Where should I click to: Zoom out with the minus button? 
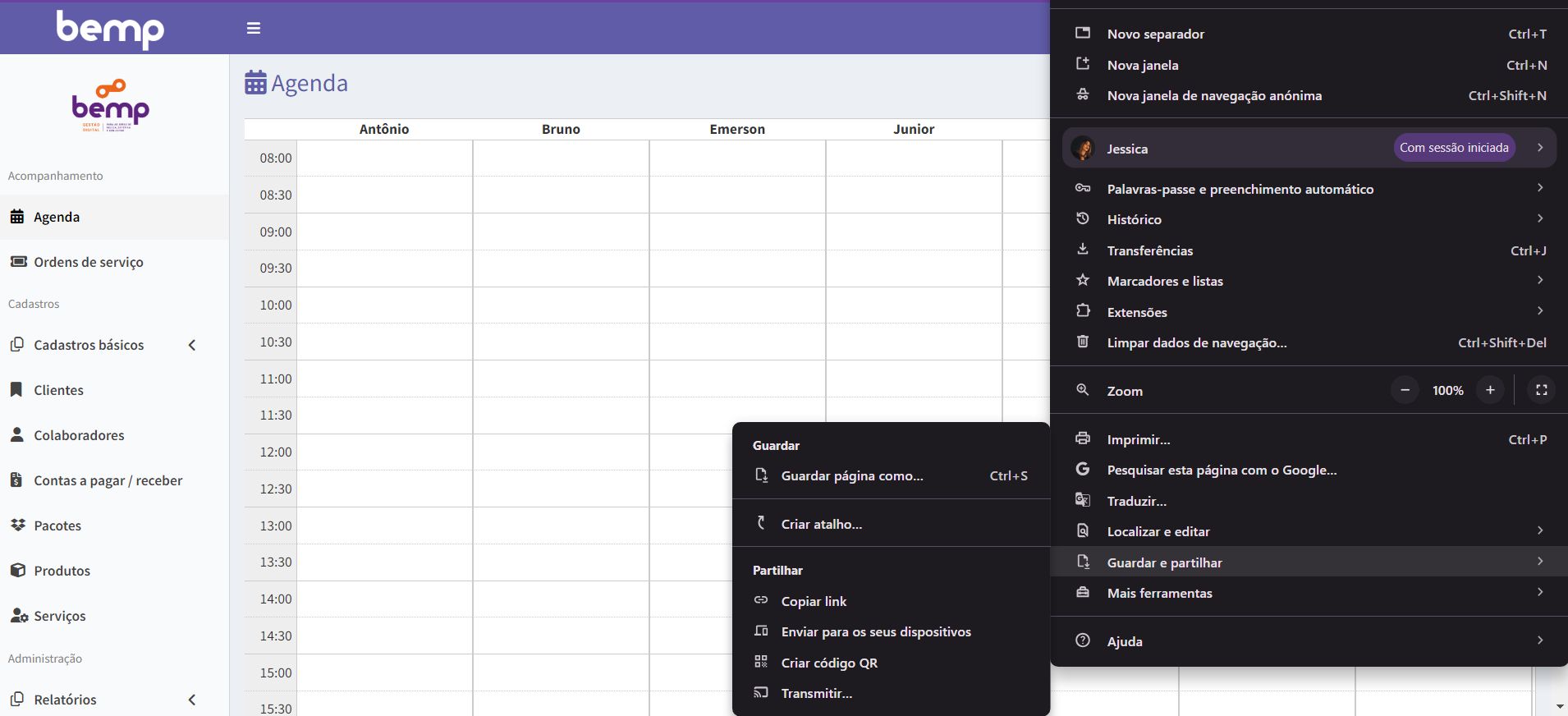pyautogui.click(x=1405, y=390)
